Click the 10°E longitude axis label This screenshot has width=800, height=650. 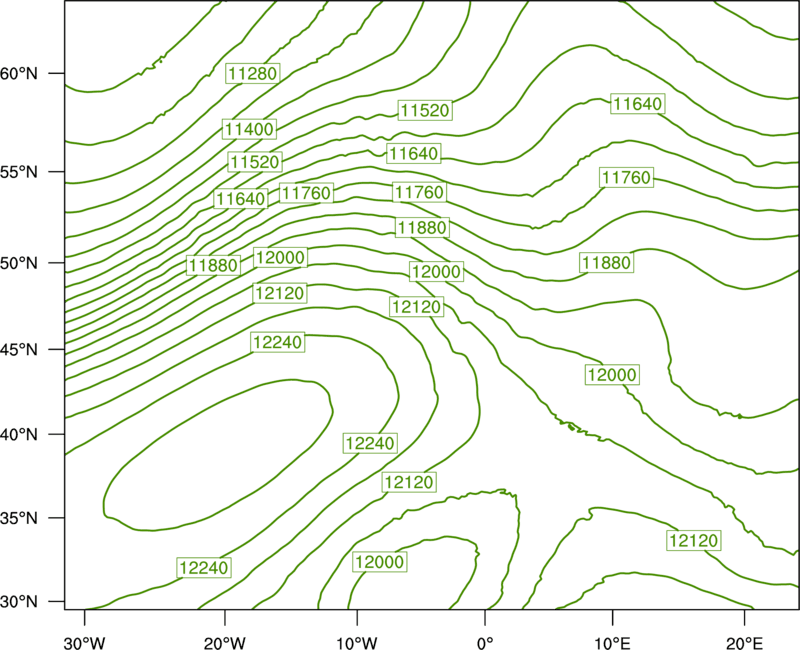pyautogui.click(x=612, y=643)
